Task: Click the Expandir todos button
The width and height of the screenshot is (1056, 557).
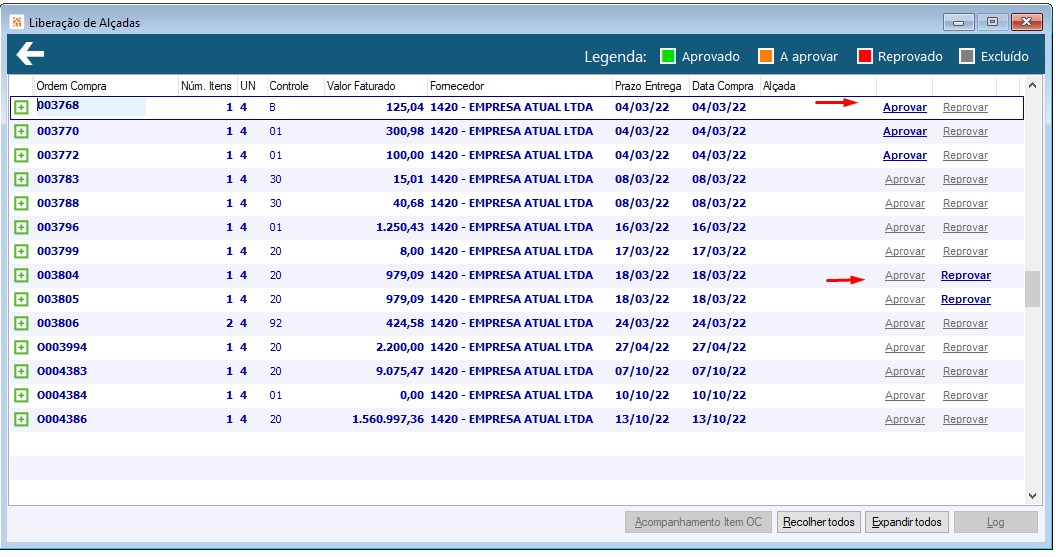Action: (906, 522)
